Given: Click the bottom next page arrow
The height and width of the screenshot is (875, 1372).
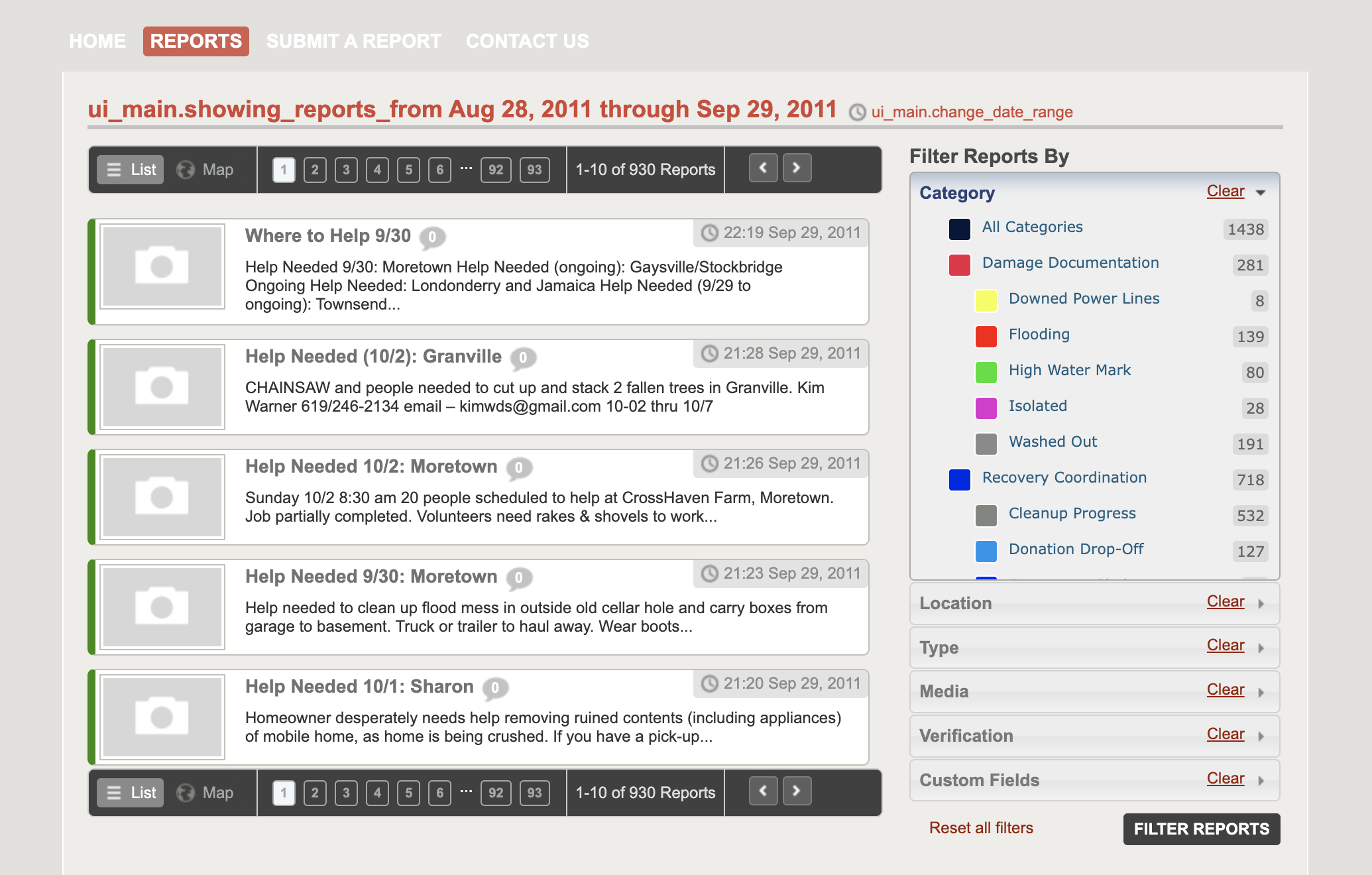Looking at the screenshot, I should (797, 791).
